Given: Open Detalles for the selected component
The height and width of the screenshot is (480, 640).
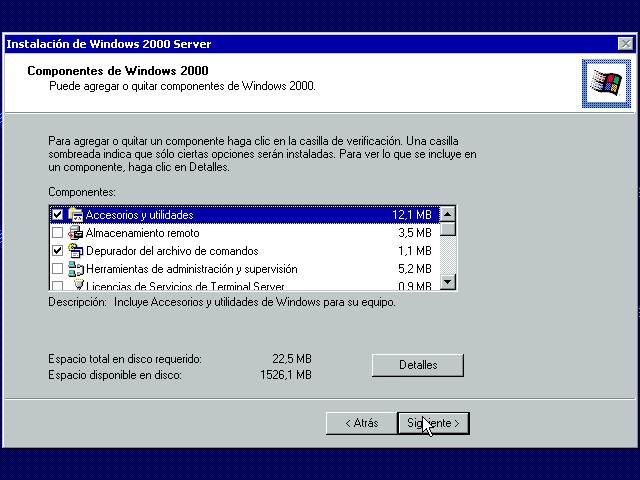Looking at the screenshot, I should point(418,365).
